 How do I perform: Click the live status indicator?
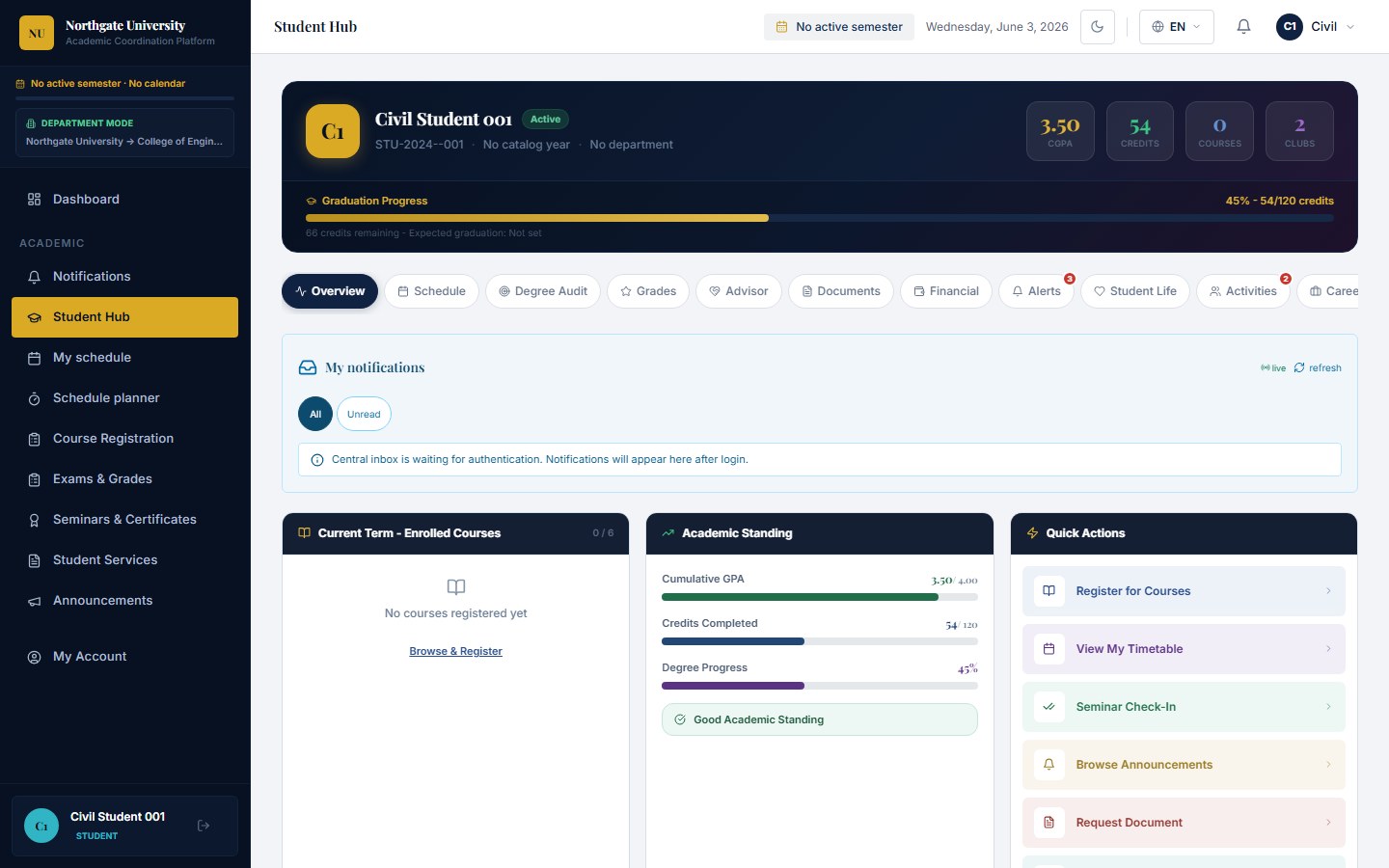click(1273, 367)
